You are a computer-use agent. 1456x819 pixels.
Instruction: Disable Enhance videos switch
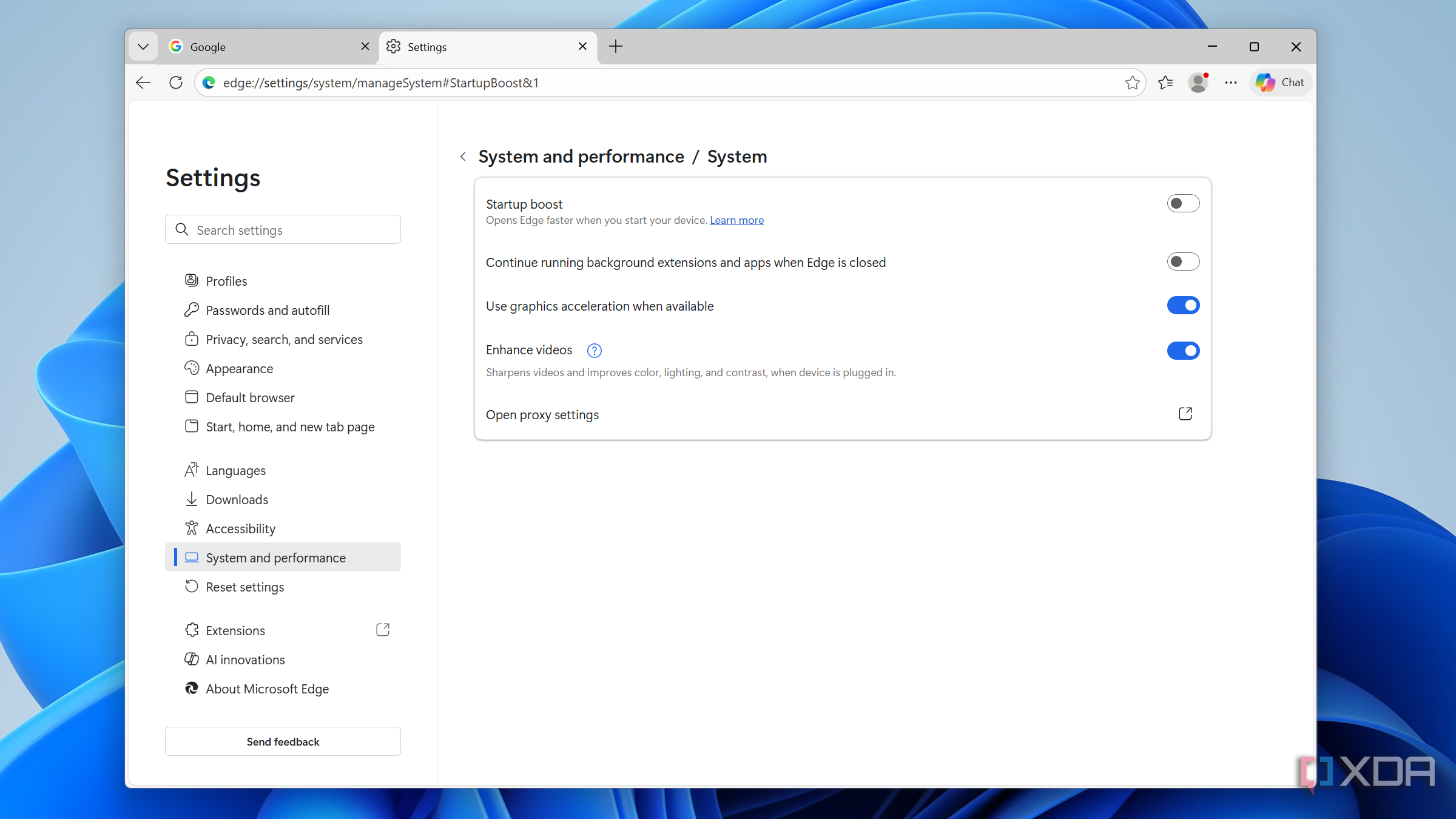click(1183, 351)
